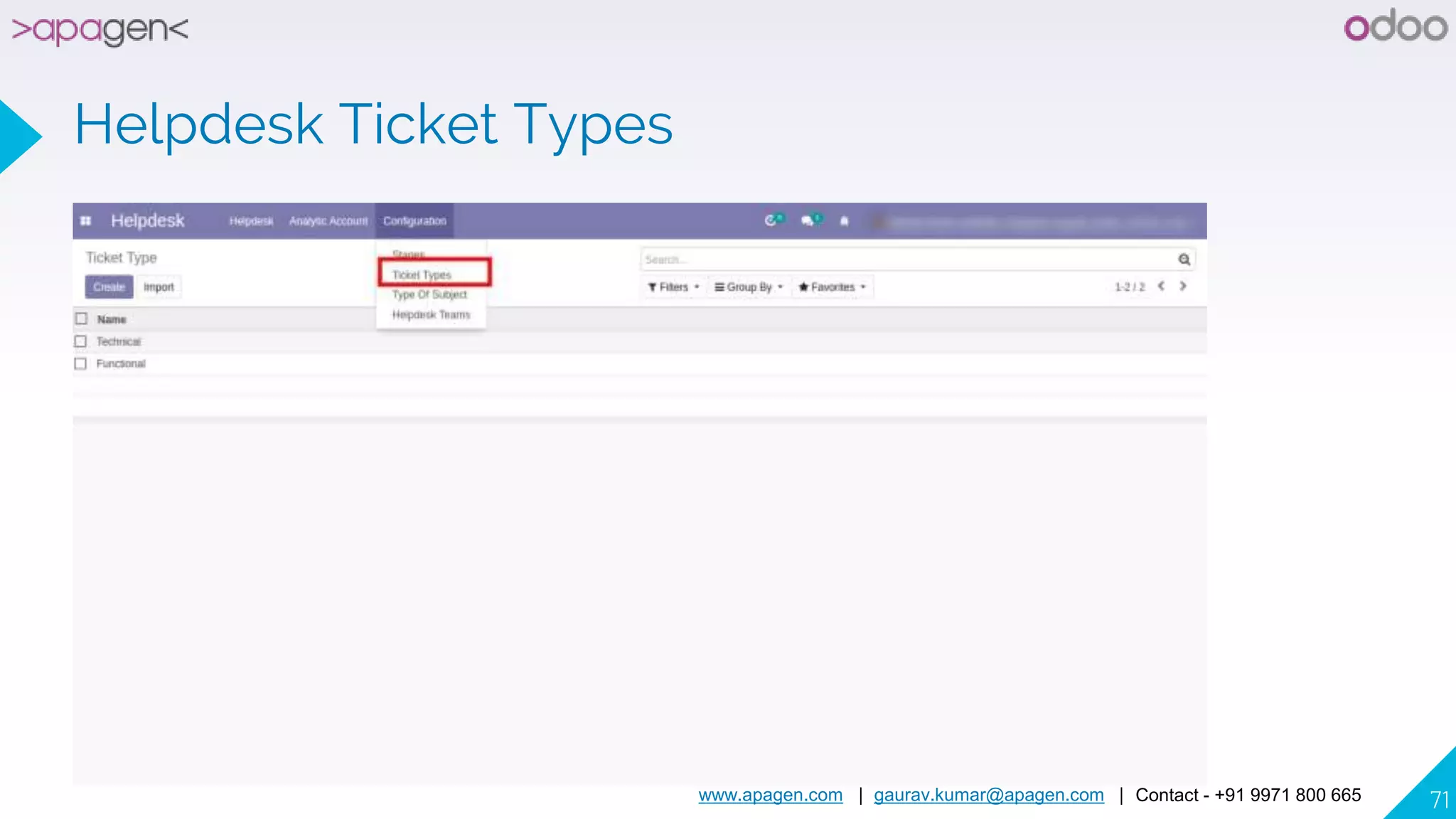Open the gaurav.kumar@apagen.com email link
The width and height of the screenshot is (1456, 819).
tap(989, 795)
